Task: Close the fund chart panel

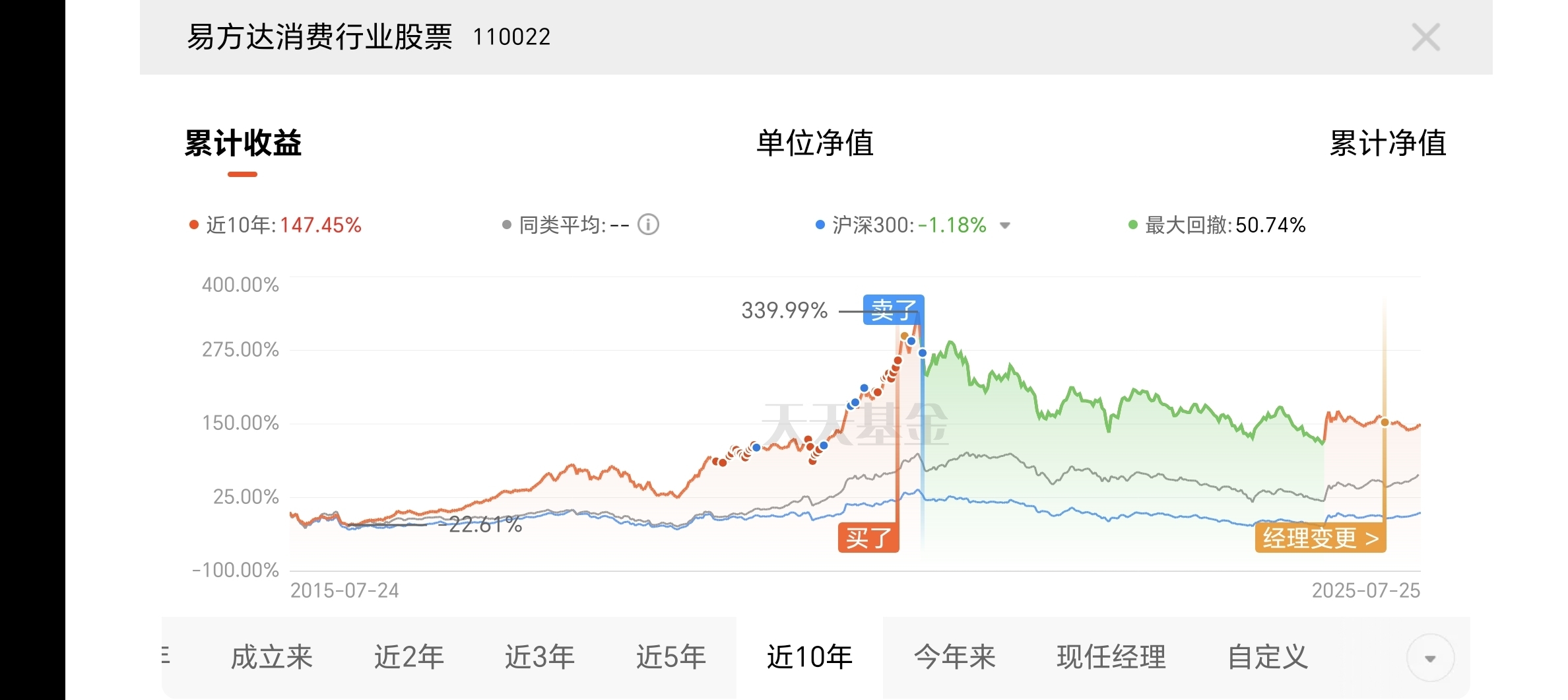Action: tap(1425, 37)
